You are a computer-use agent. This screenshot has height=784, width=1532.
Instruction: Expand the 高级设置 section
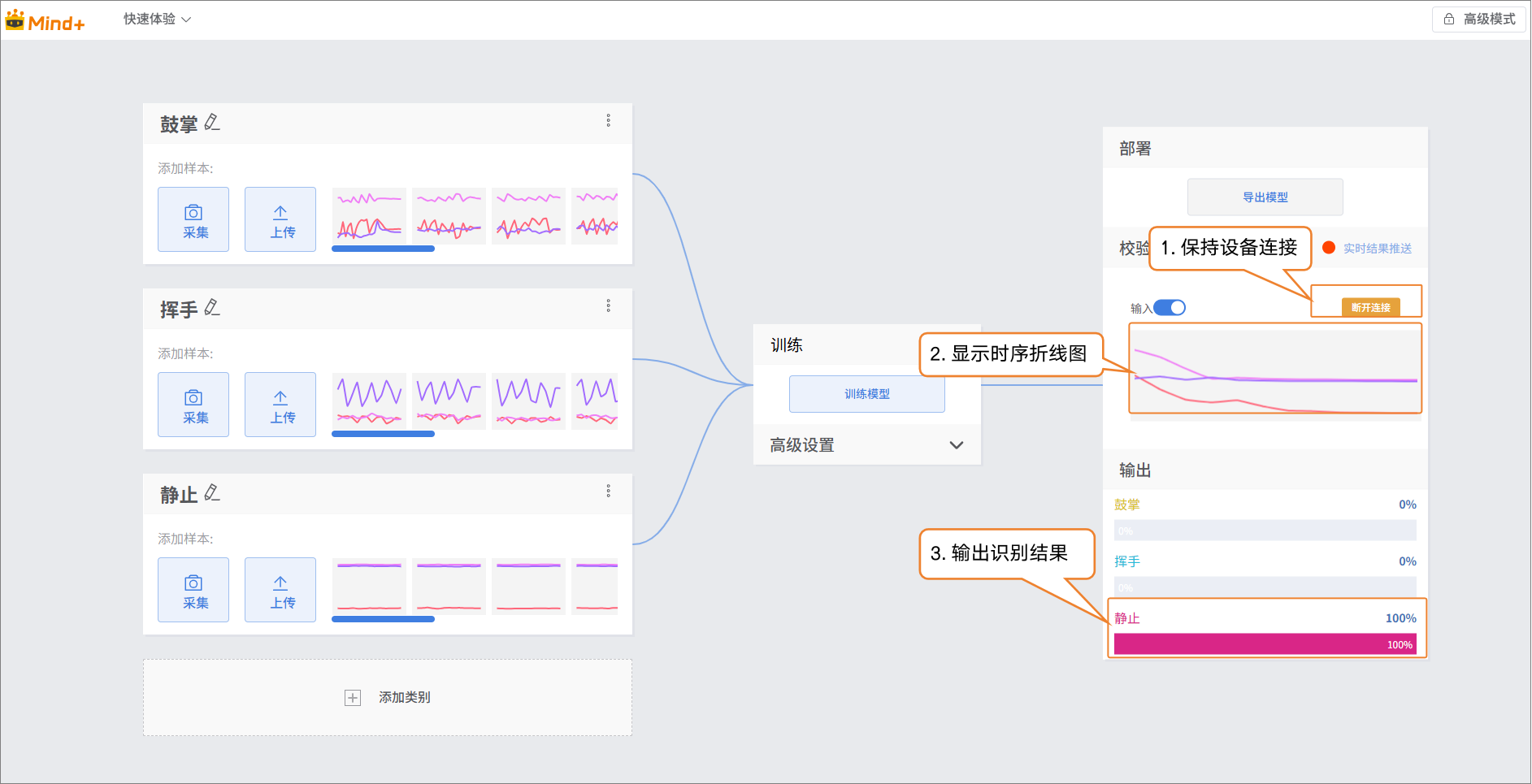(x=956, y=445)
